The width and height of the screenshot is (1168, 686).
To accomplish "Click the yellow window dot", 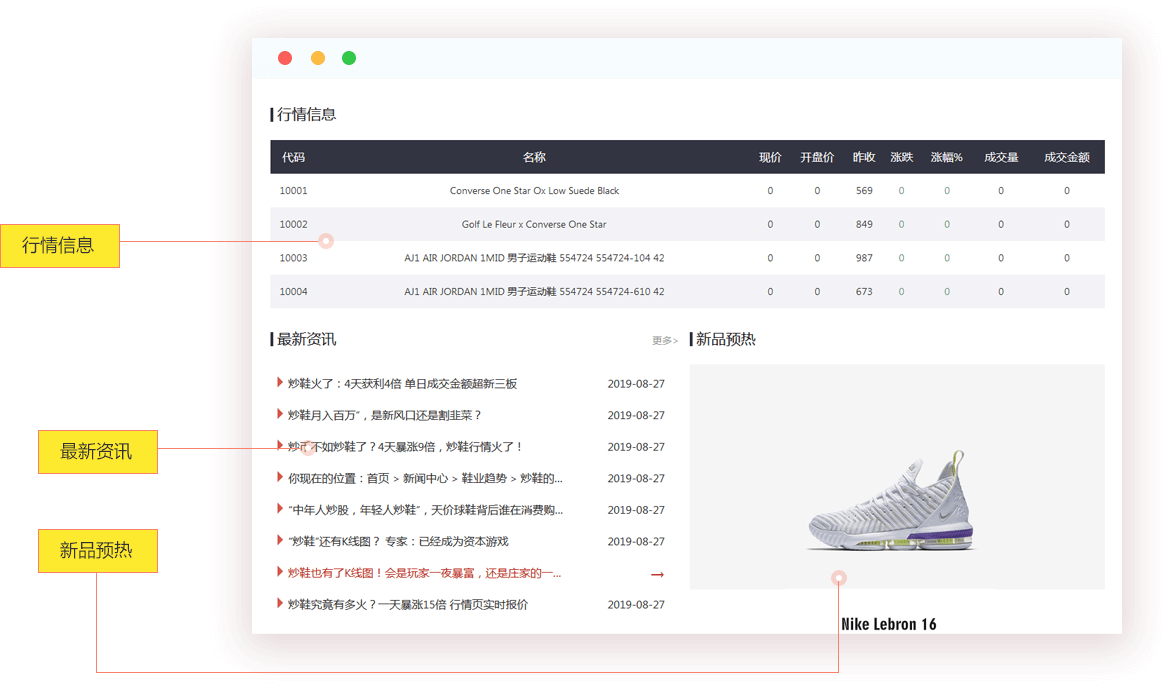I will (x=318, y=58).
